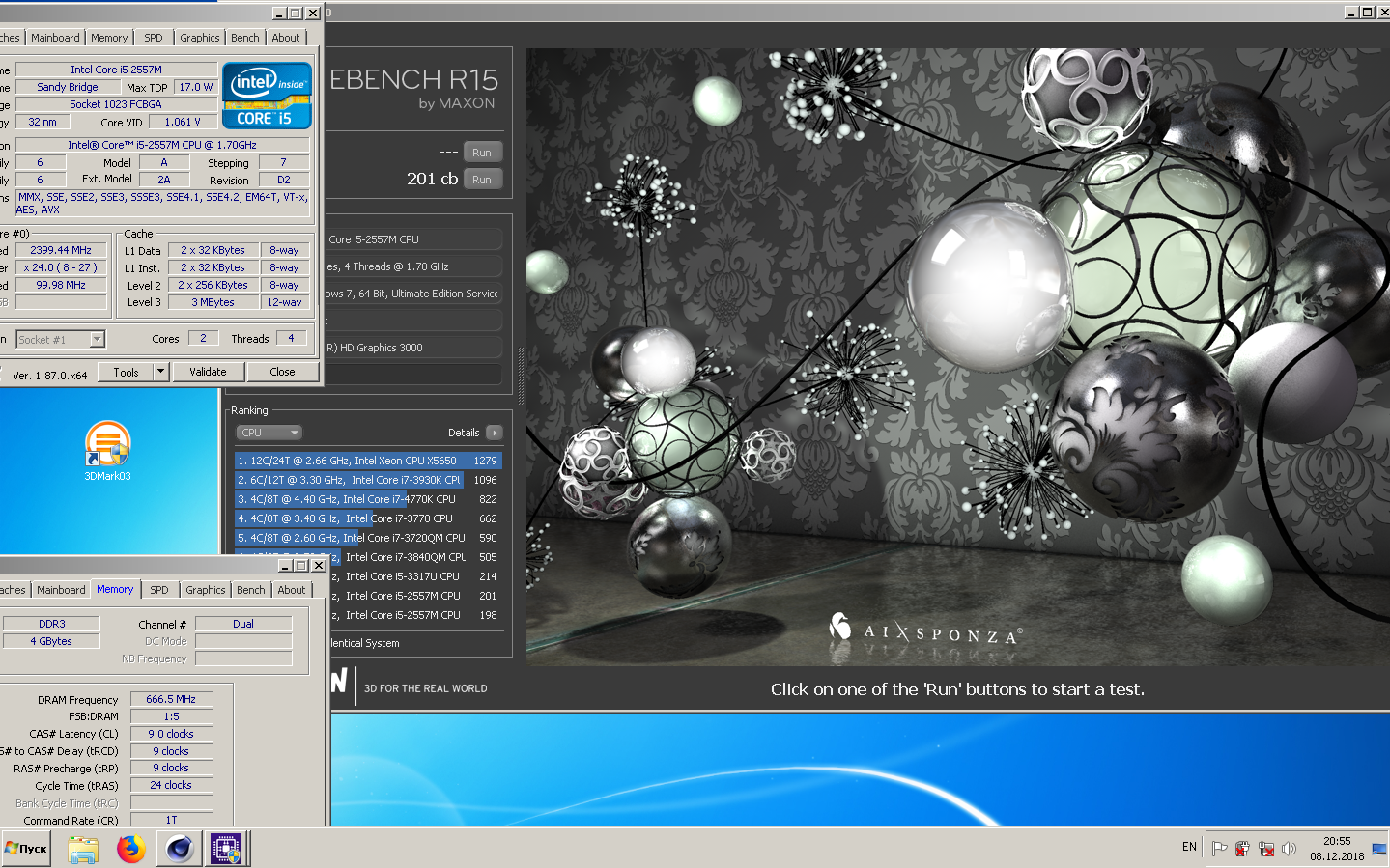This screenshot has width=1390, height=868.
Task: Click the 1.061 V Core VID value
Action: tap(184, 122)
